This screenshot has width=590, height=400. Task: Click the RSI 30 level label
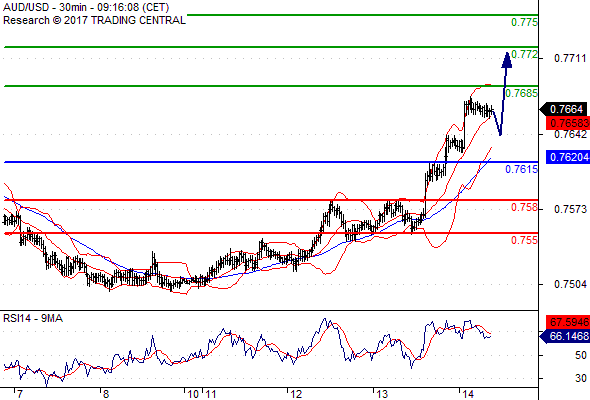[x=581, y=378]
